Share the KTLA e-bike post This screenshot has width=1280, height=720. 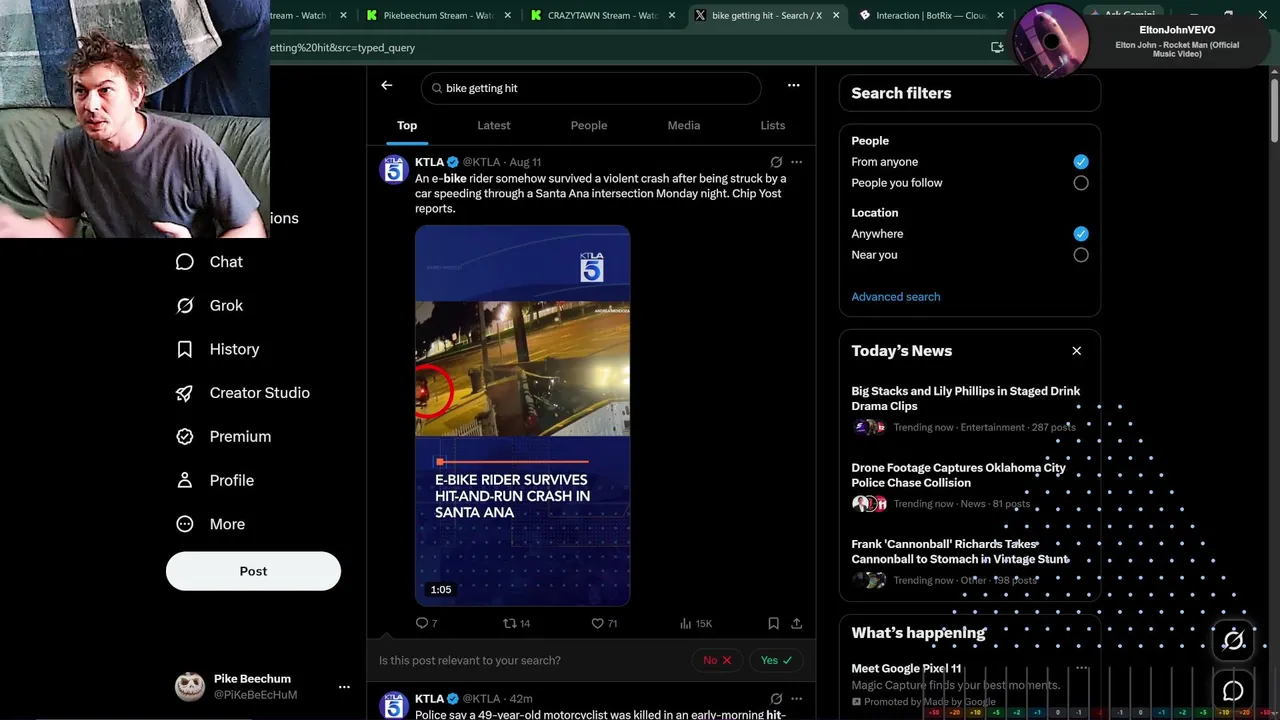(797, 623)
